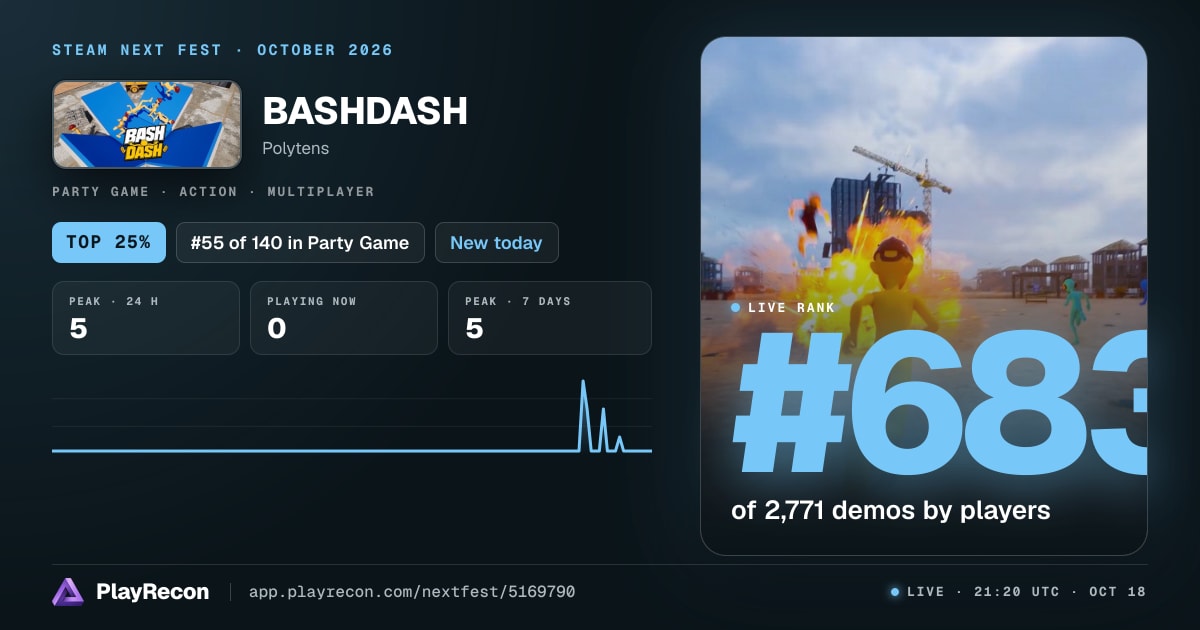Select the Peak 7 Days stat card
This screenshot has height=630, width=1200.
[x=550, y=318]
